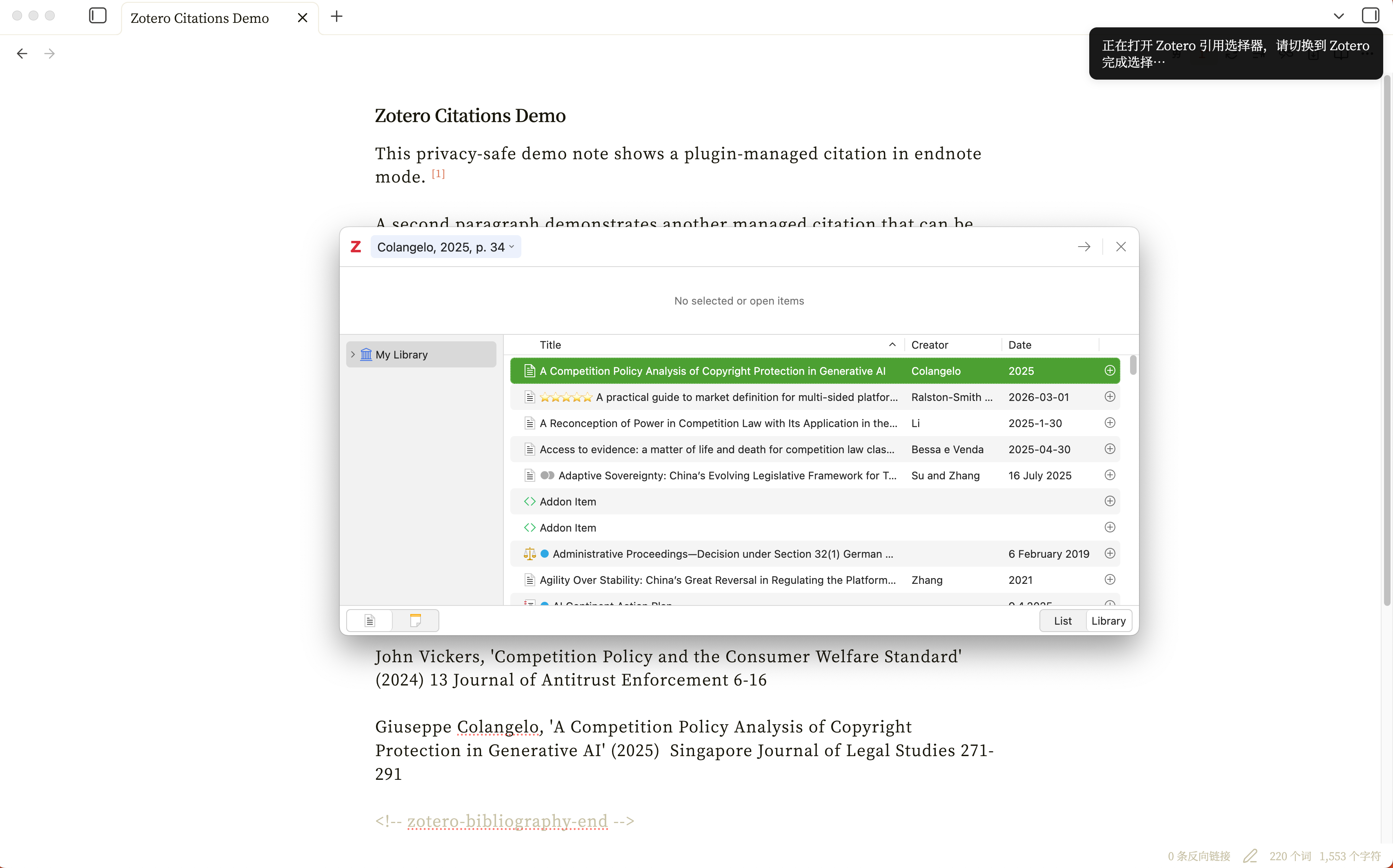
Task: Navigate back with the left arrow
Action: 22,53
